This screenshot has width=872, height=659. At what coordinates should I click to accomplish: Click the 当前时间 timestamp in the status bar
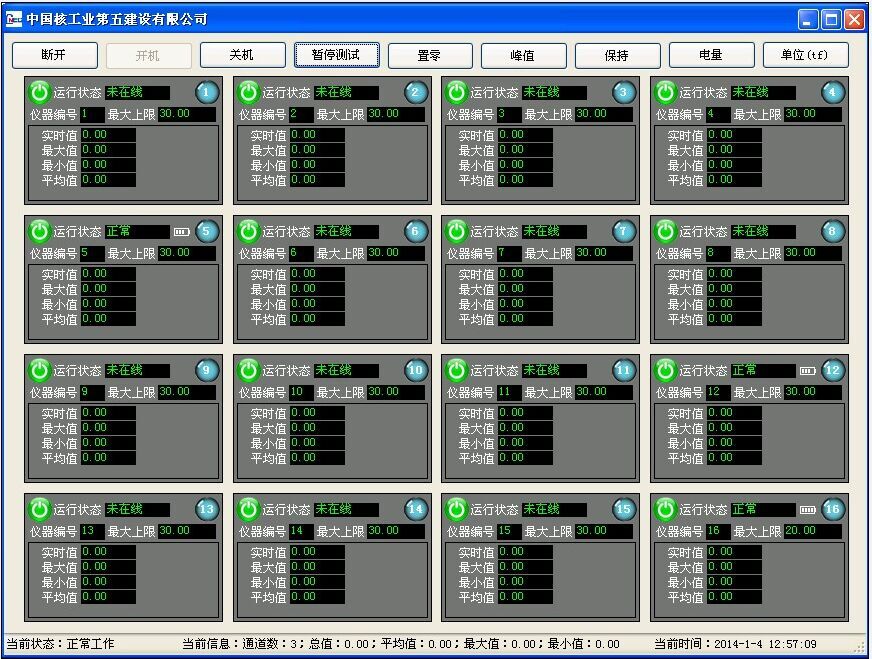735,644
